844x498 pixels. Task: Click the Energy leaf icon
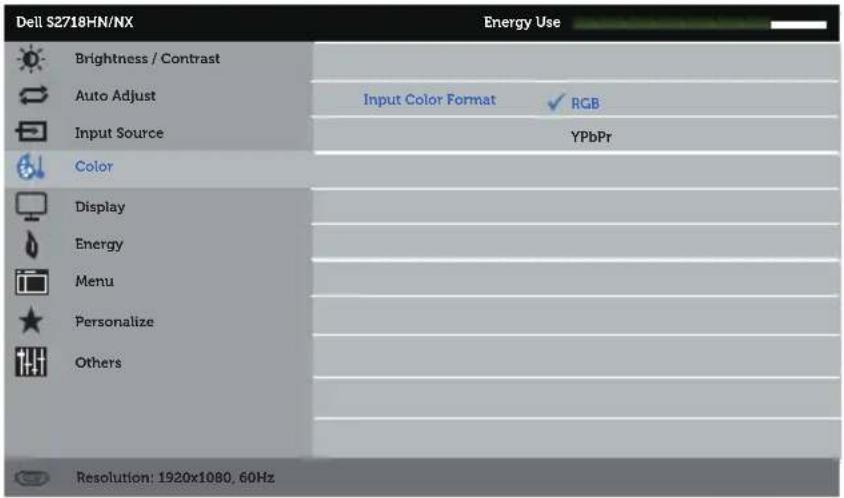tap(32, 244)
